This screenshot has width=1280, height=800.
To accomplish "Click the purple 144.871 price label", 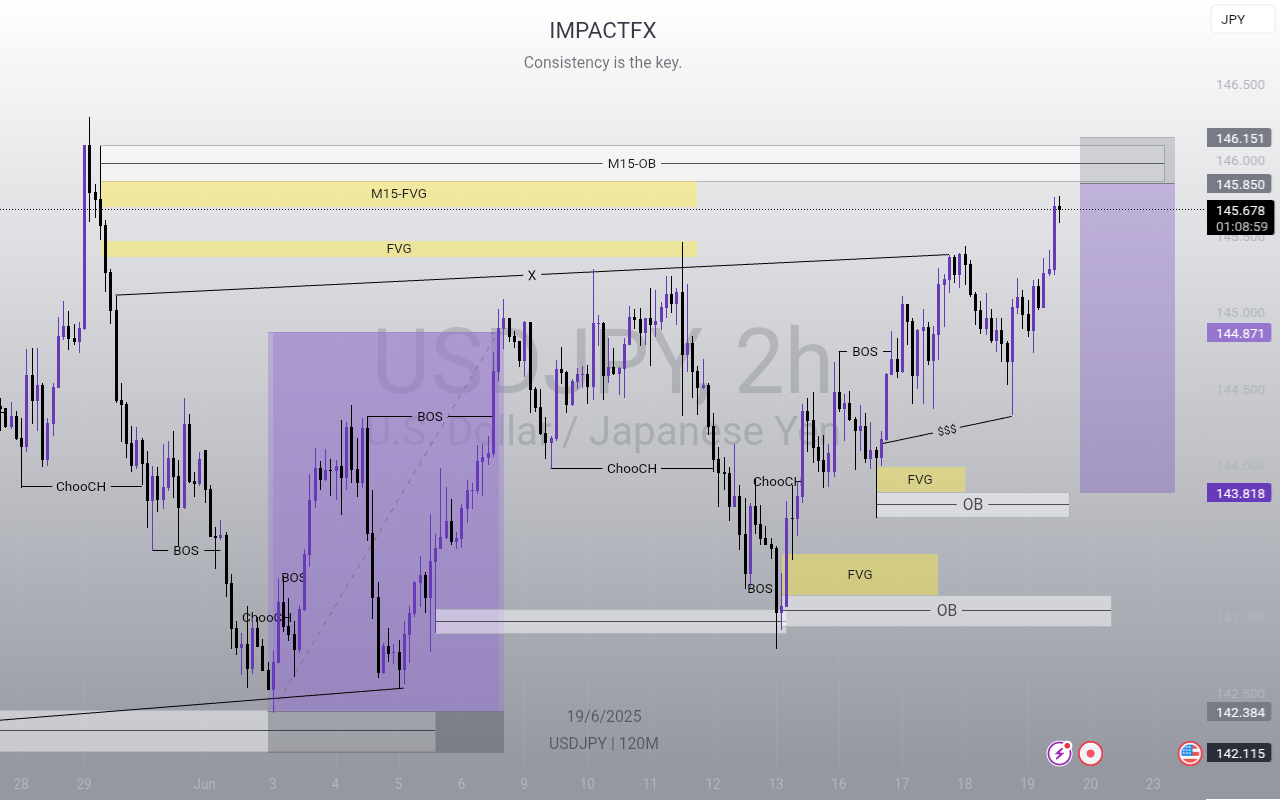I will [x=1239, y=332].
